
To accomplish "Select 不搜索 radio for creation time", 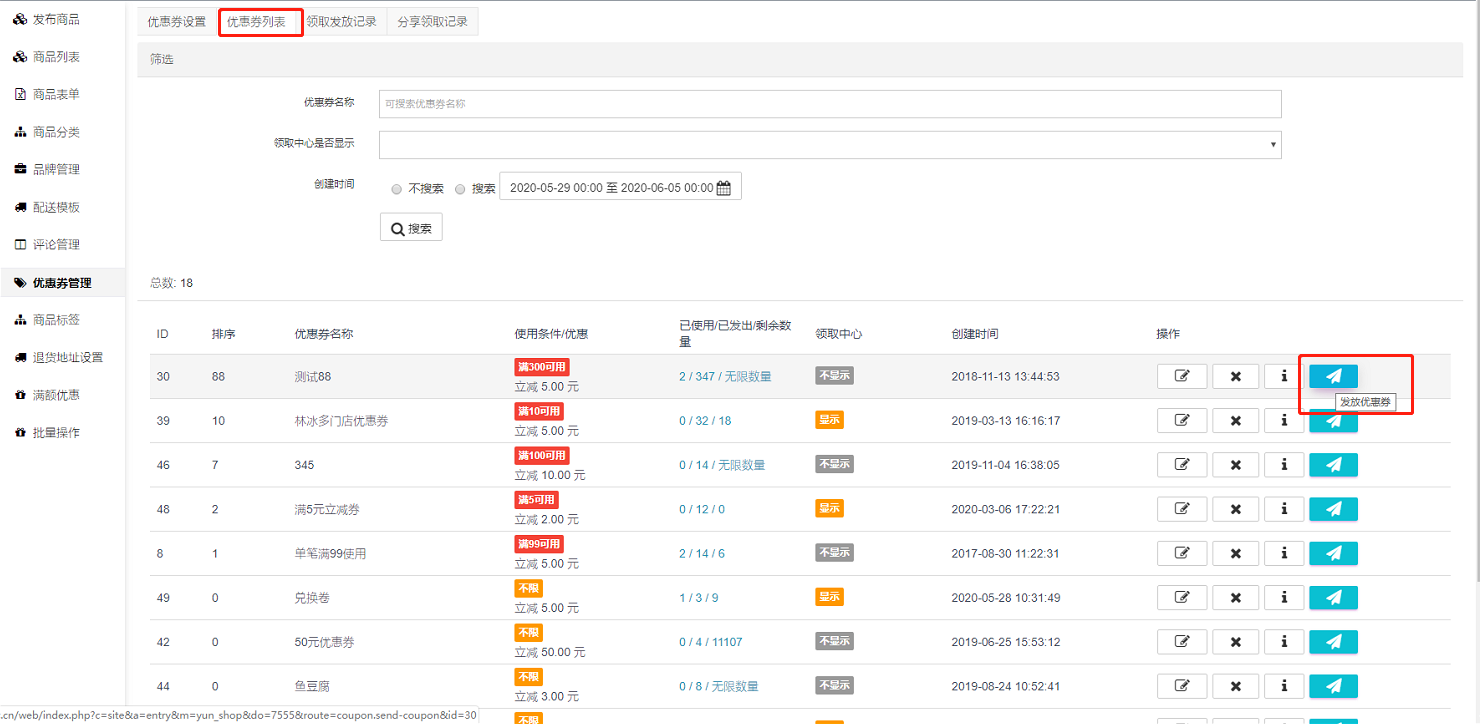I will click(397, 189).
